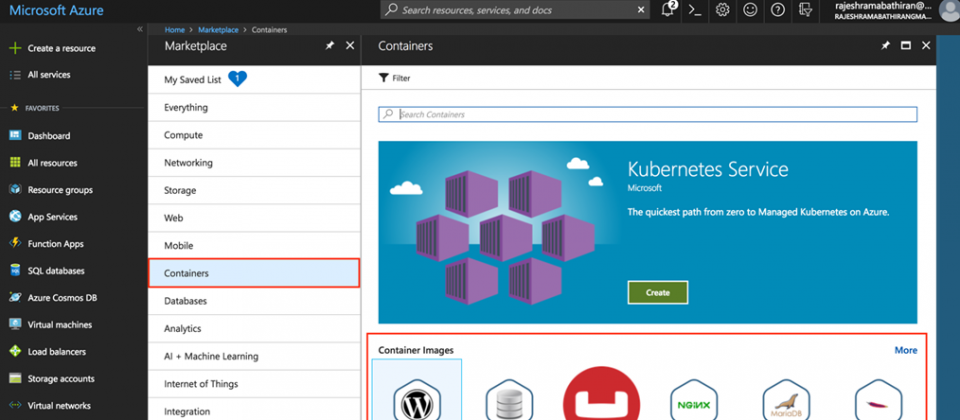Open portal settings gear icon
The image size is (960, 420).
[722, 10]
